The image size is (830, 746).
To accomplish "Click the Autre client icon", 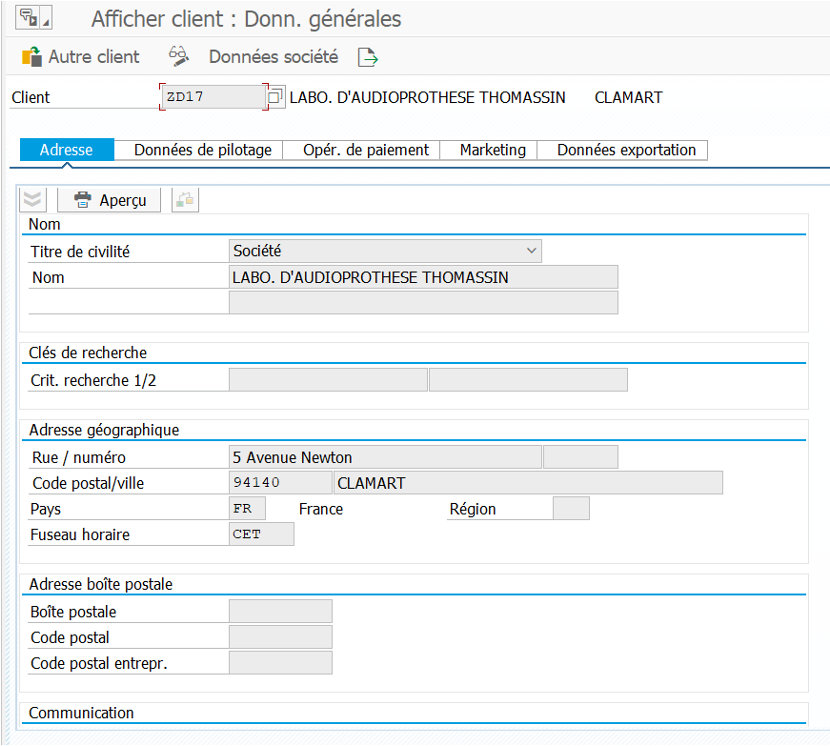I will [32, 57].
